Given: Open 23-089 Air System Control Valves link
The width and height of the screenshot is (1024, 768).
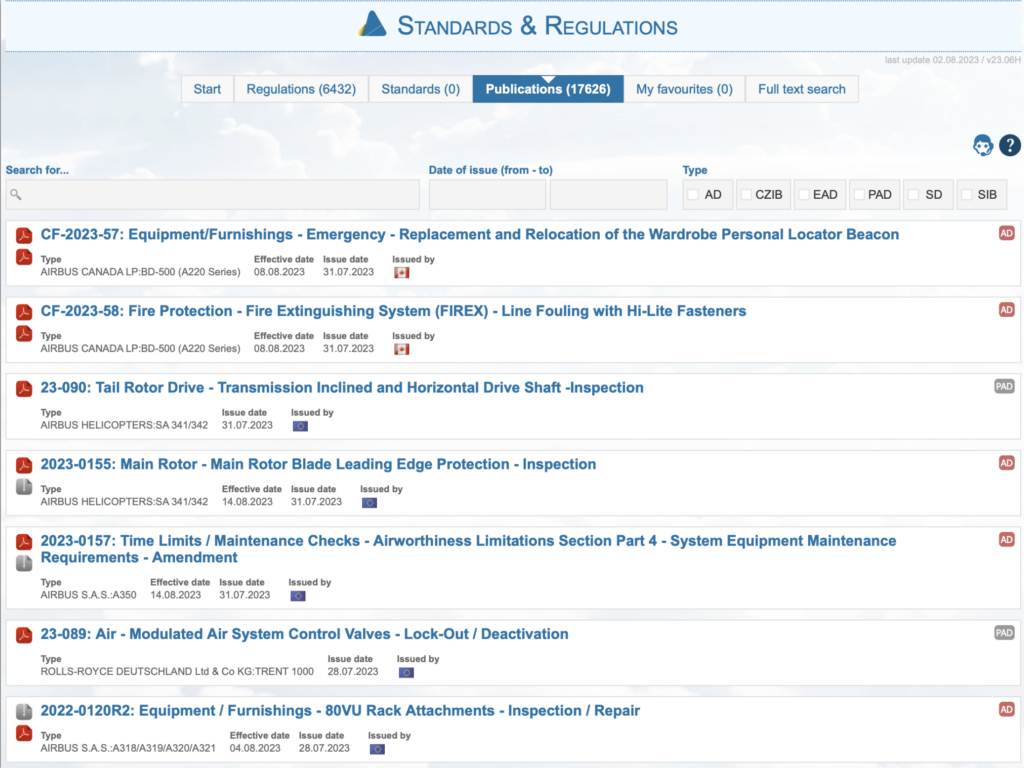Looking at the screenshot, I should click(304, 634).
